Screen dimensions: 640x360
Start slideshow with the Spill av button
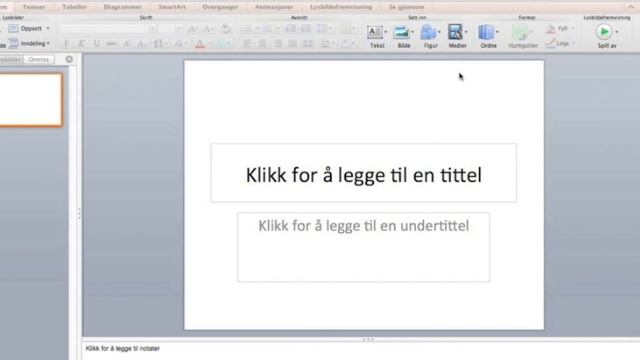(x=604, y=32)
